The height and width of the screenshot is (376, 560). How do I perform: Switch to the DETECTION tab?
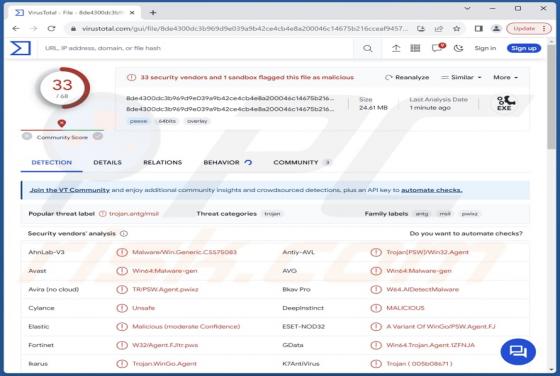tap(51, 162)
